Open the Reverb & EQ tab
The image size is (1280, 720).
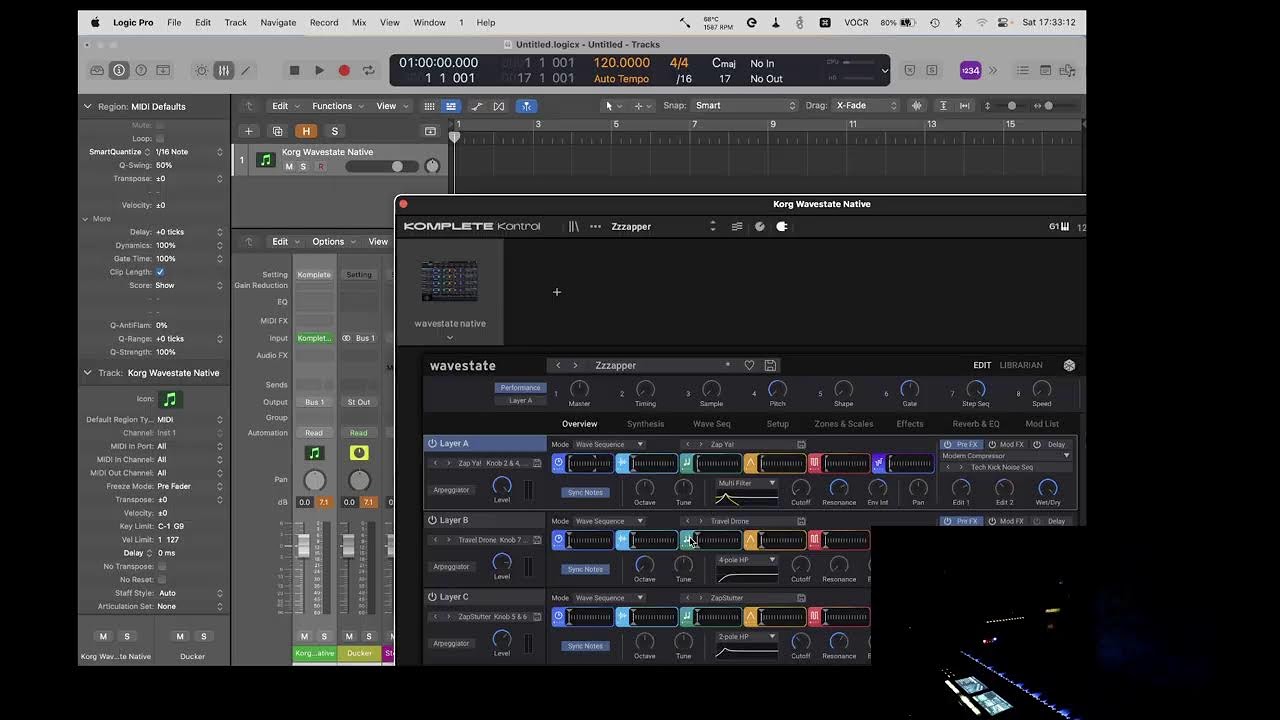point(976,424)
